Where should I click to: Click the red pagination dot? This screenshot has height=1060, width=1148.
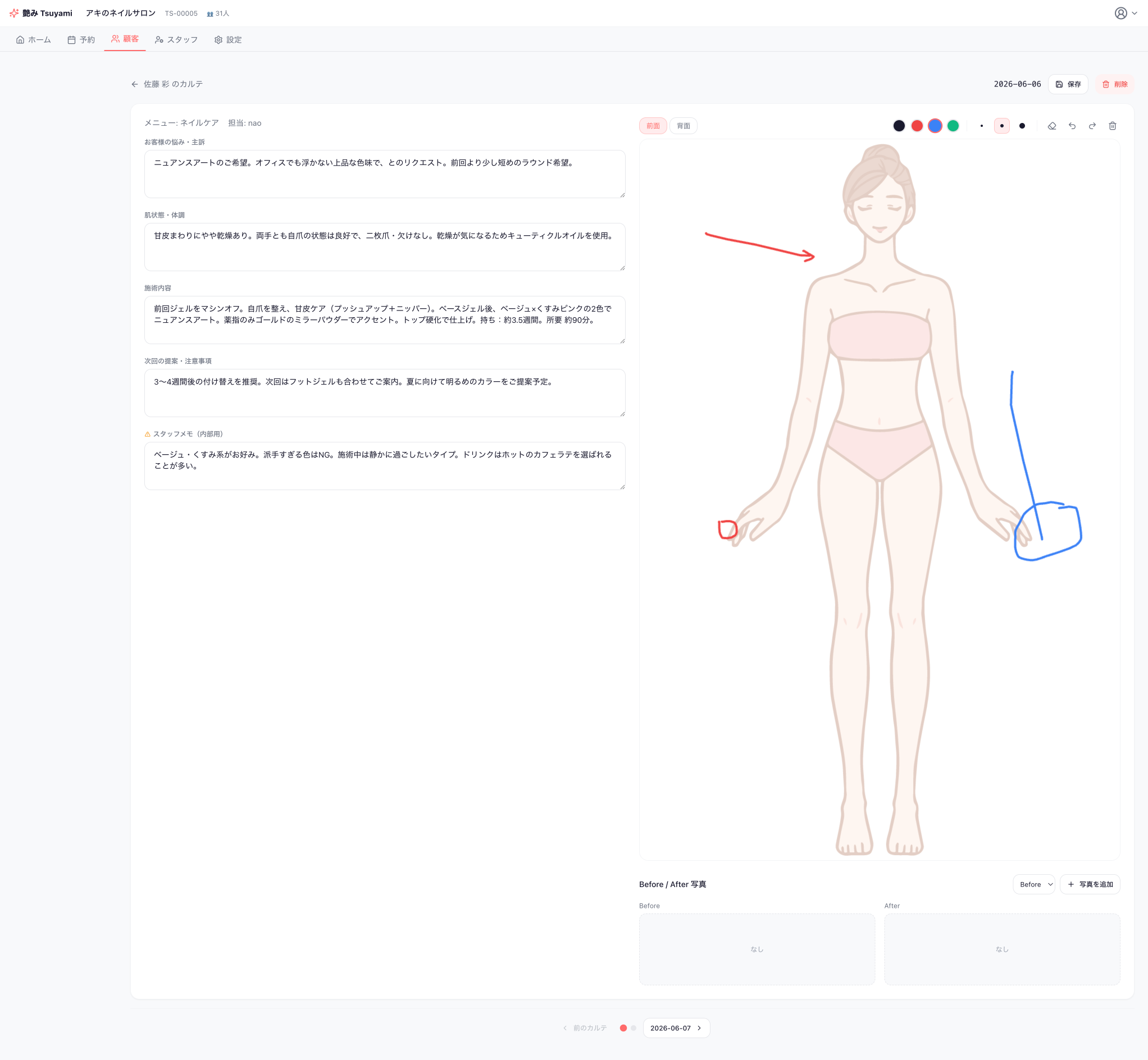(x=623, y=1028)
